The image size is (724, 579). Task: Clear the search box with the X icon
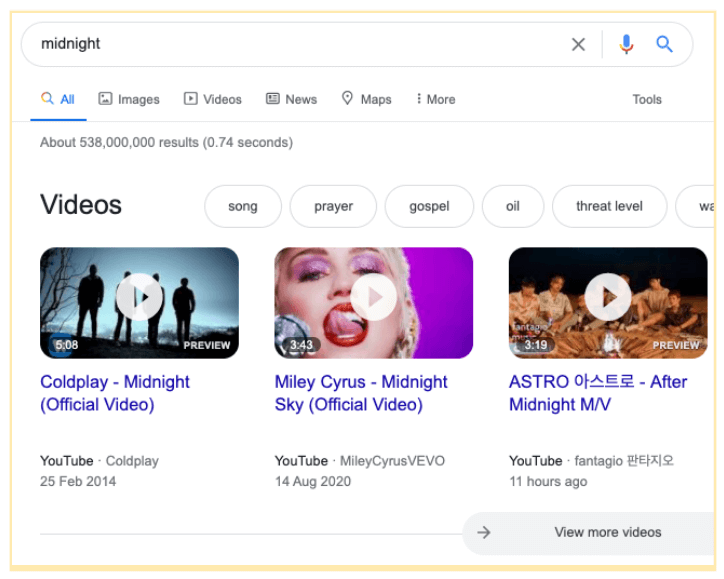click(x=578, y=44)
